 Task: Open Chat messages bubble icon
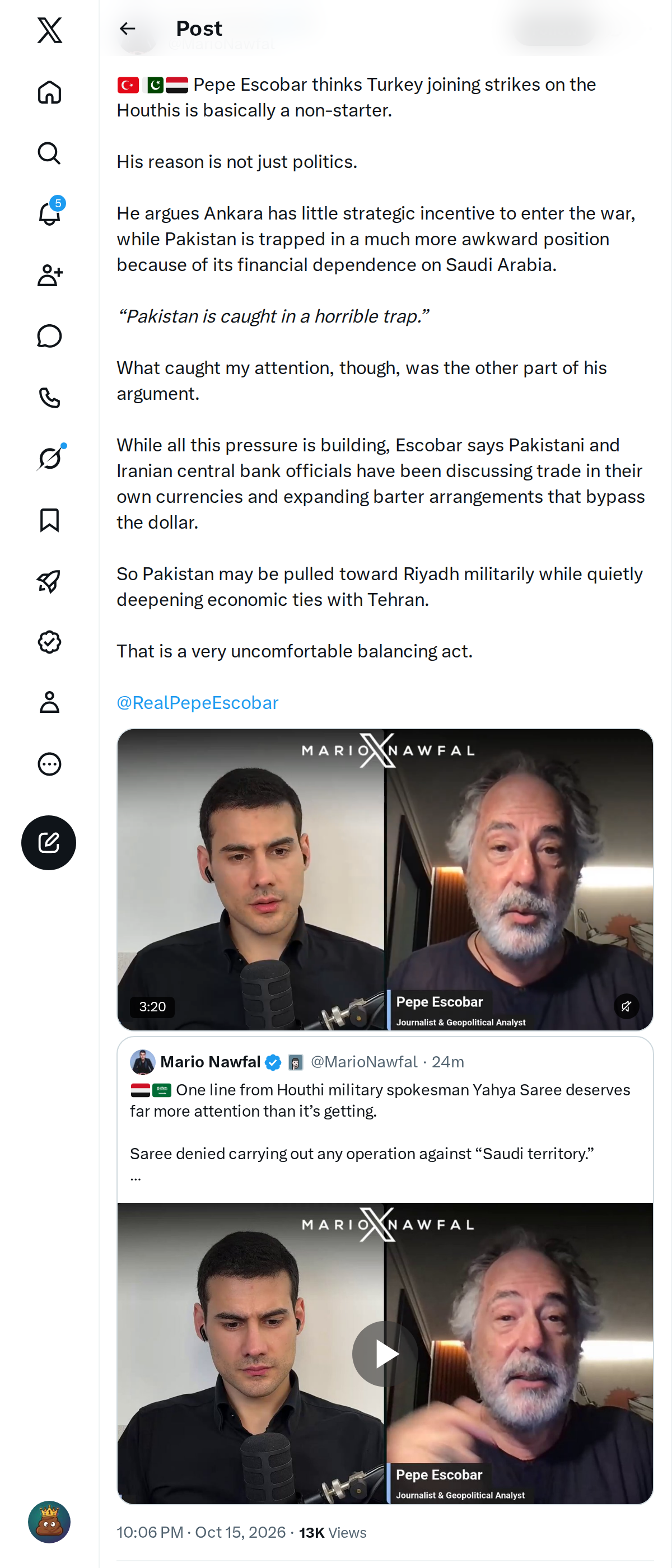point(49,337)
